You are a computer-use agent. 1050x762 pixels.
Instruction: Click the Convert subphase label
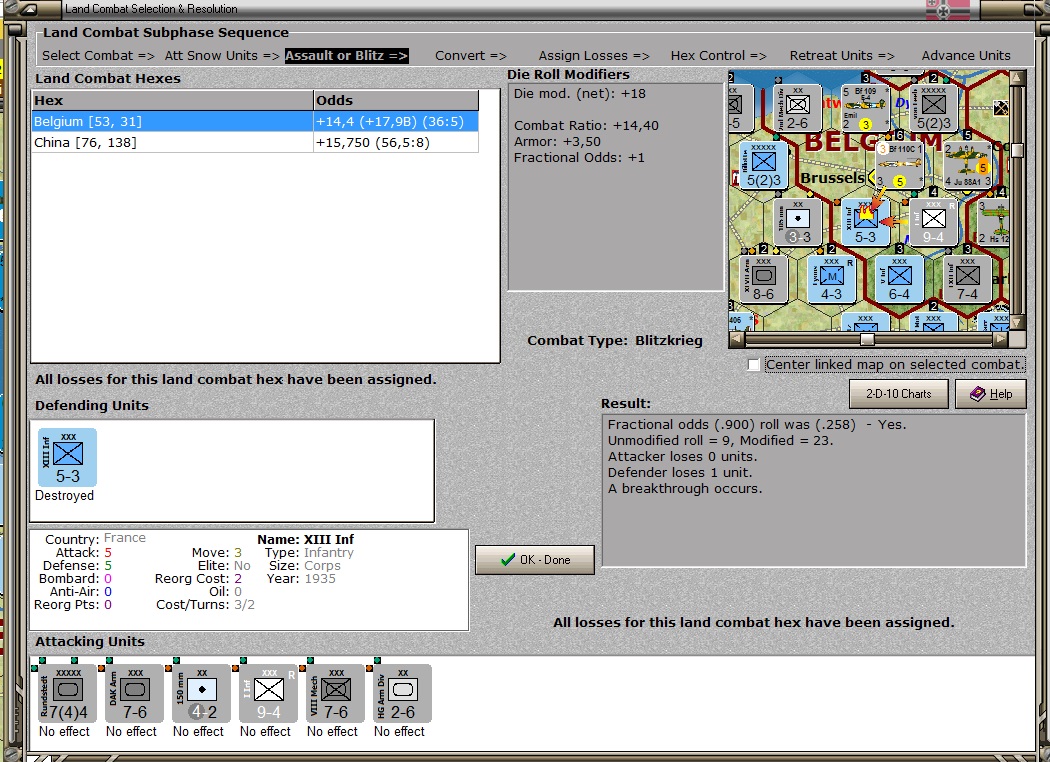point(471,56)
